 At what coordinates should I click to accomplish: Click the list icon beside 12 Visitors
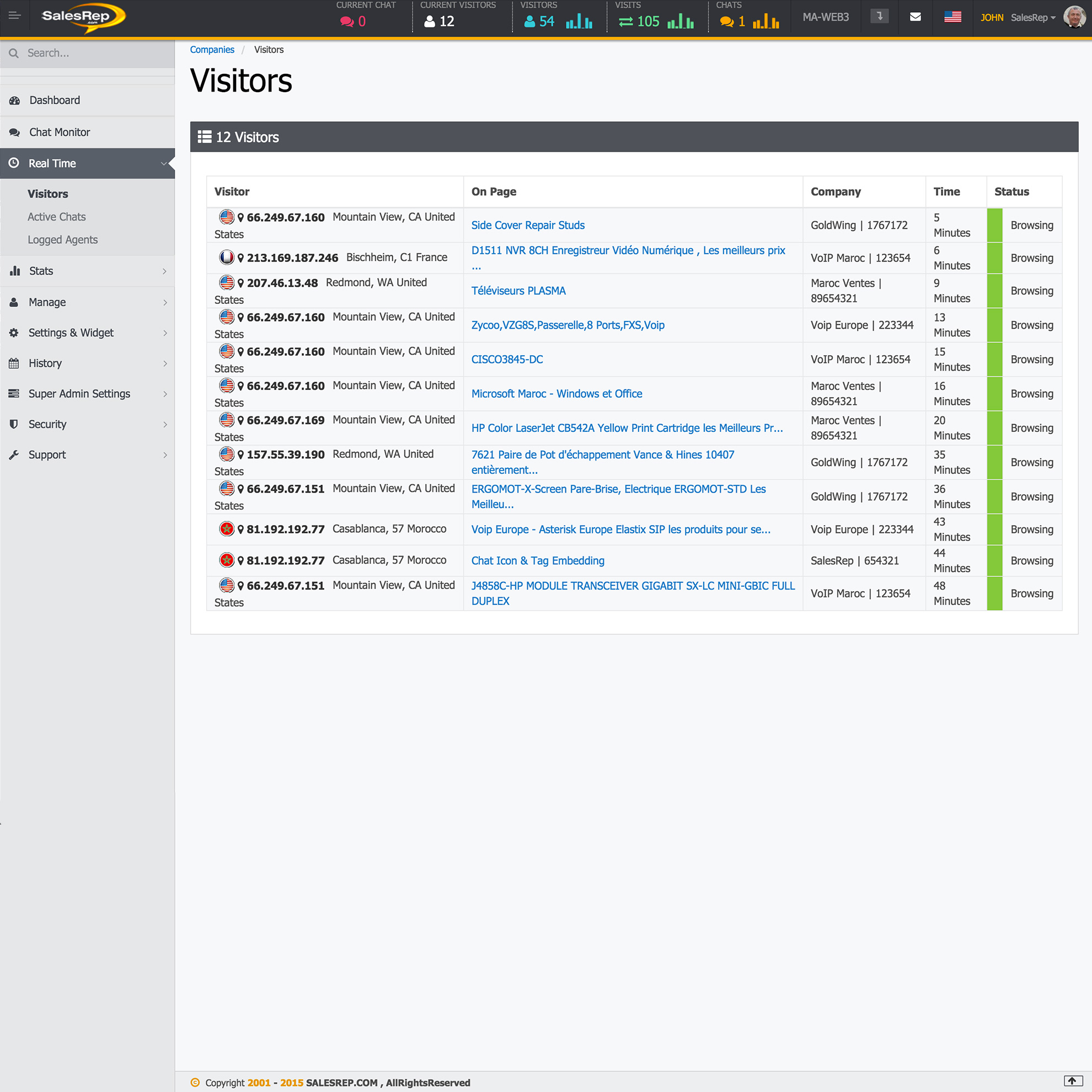click(x=205, y=137)
